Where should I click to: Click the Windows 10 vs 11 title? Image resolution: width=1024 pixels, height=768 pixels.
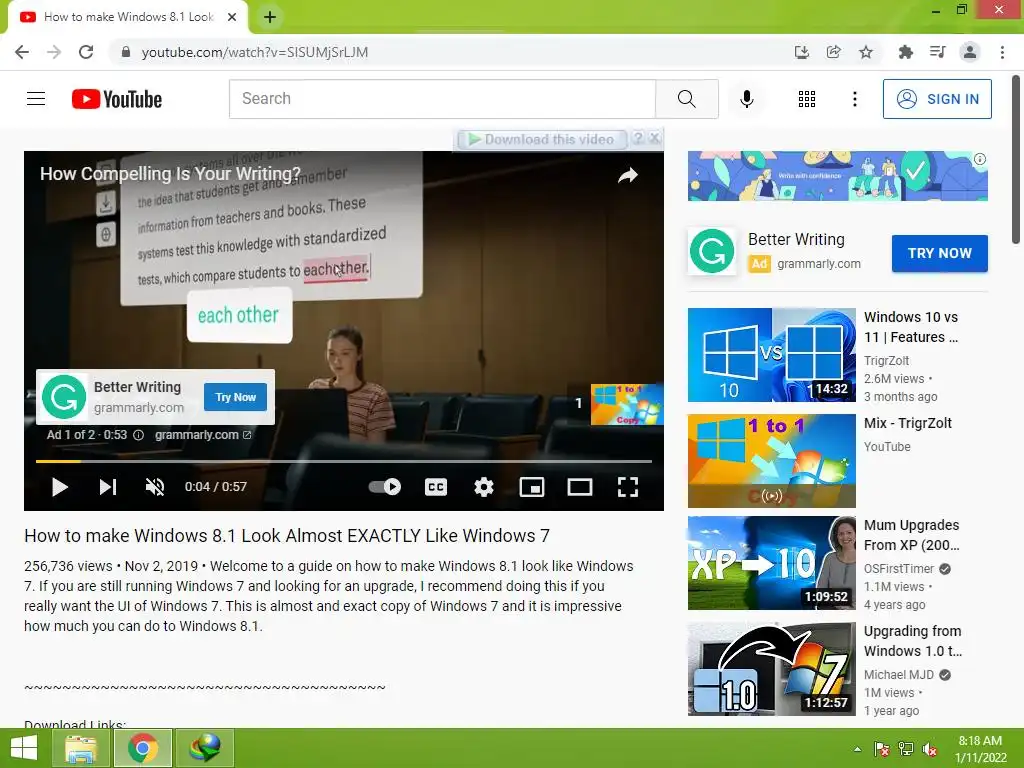coord(912,327)
